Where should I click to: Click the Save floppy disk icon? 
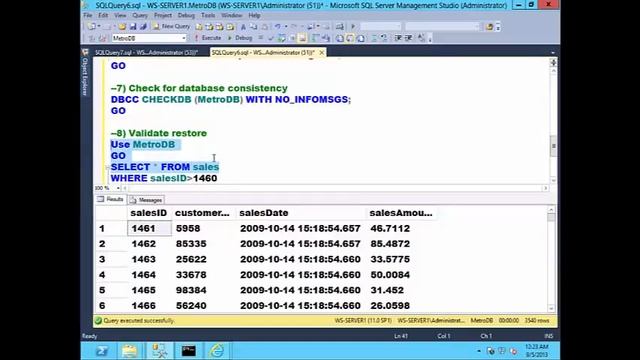133,27
